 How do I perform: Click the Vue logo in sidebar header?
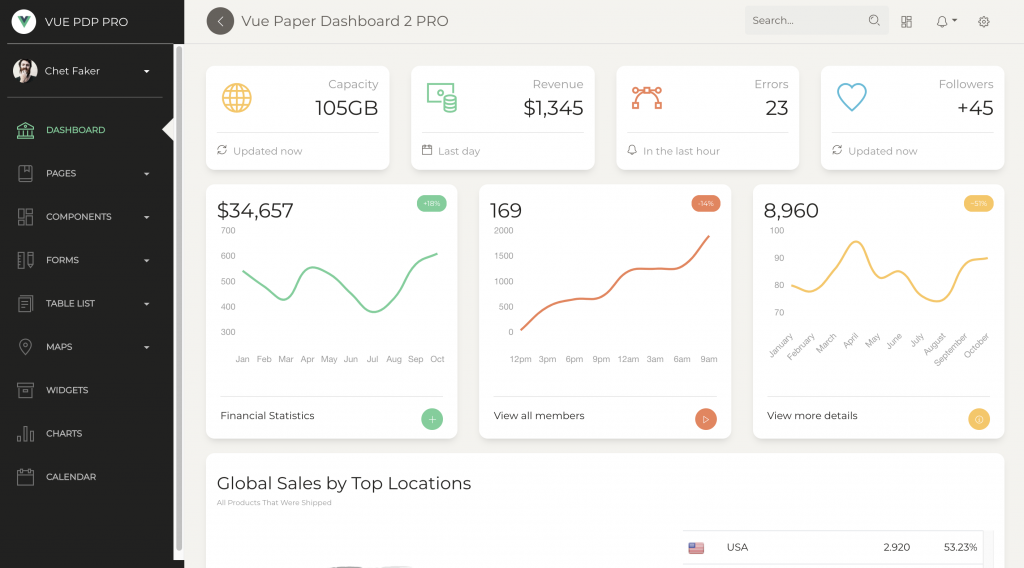(x=24, y=21)
